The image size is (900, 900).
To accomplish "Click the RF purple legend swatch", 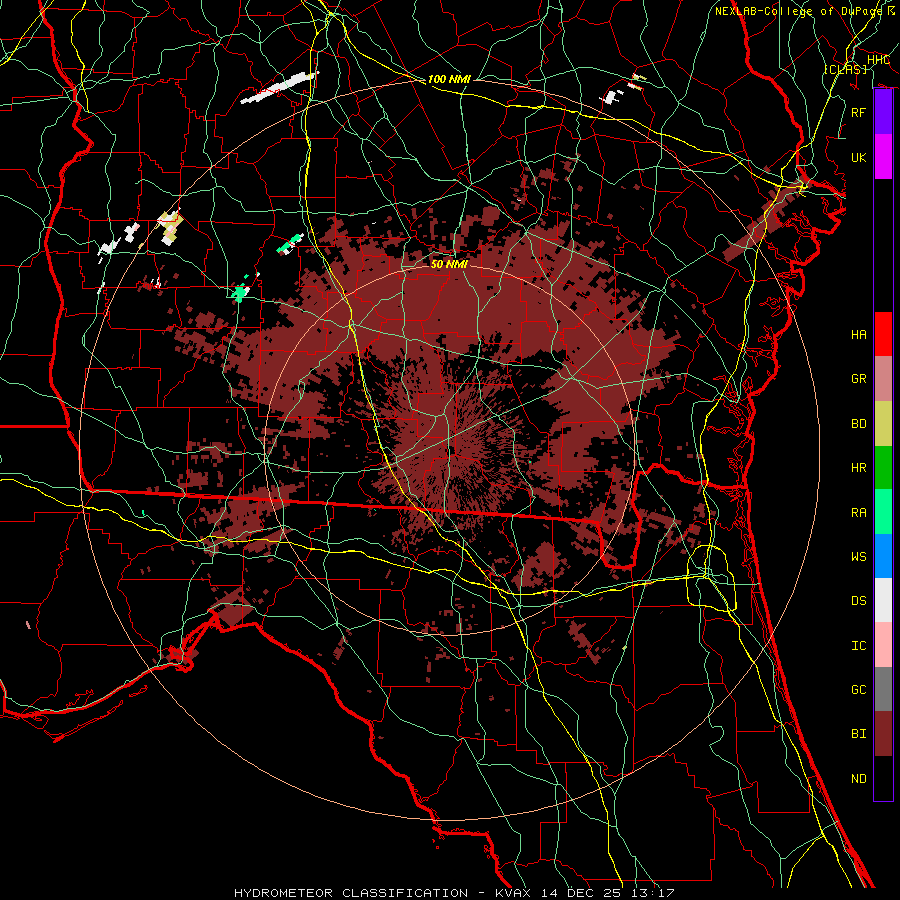I will coord(883,112).
